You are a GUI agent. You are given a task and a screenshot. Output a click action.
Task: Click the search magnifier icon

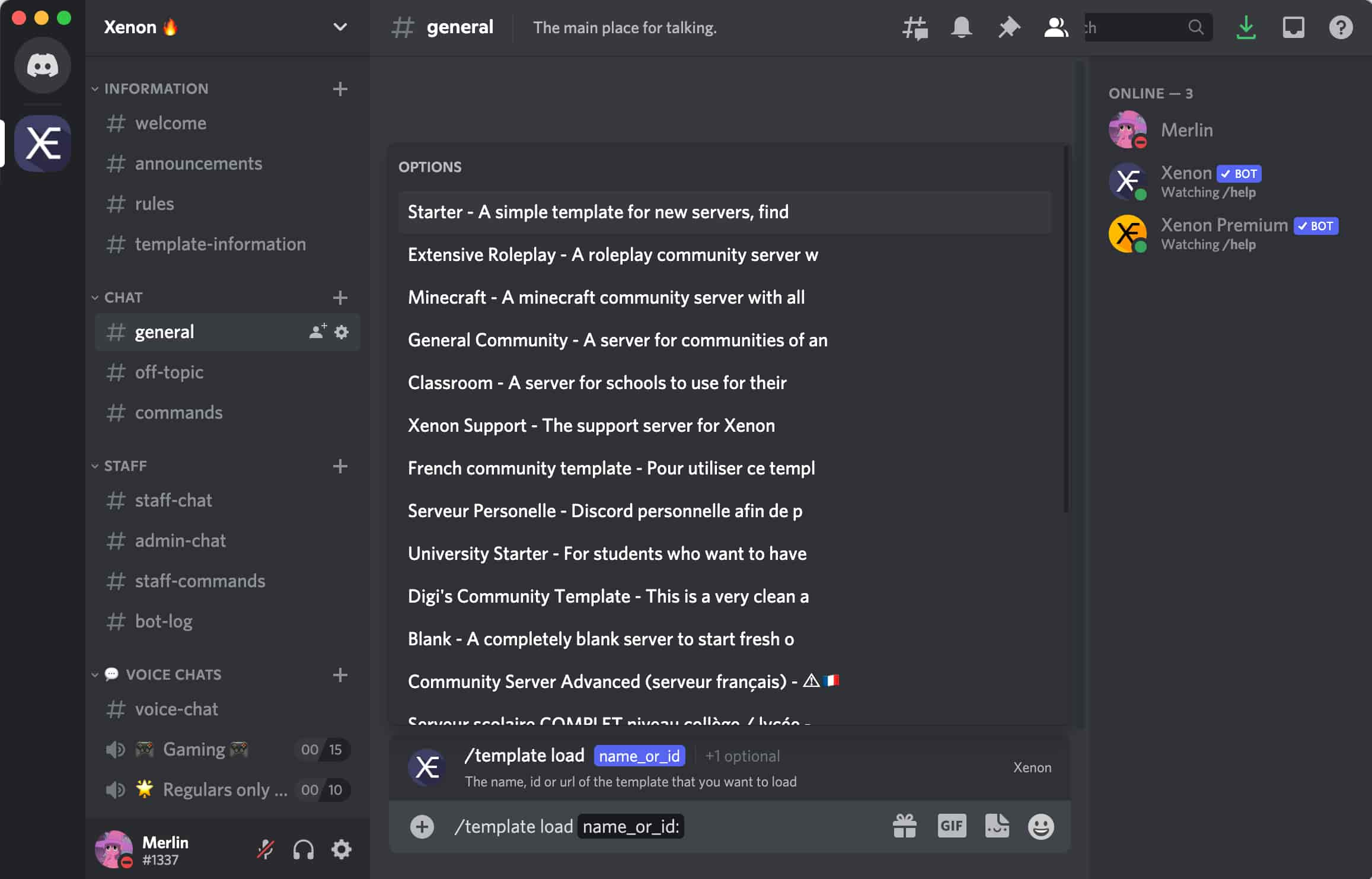pyautogui.click(x=1197, y=27)
